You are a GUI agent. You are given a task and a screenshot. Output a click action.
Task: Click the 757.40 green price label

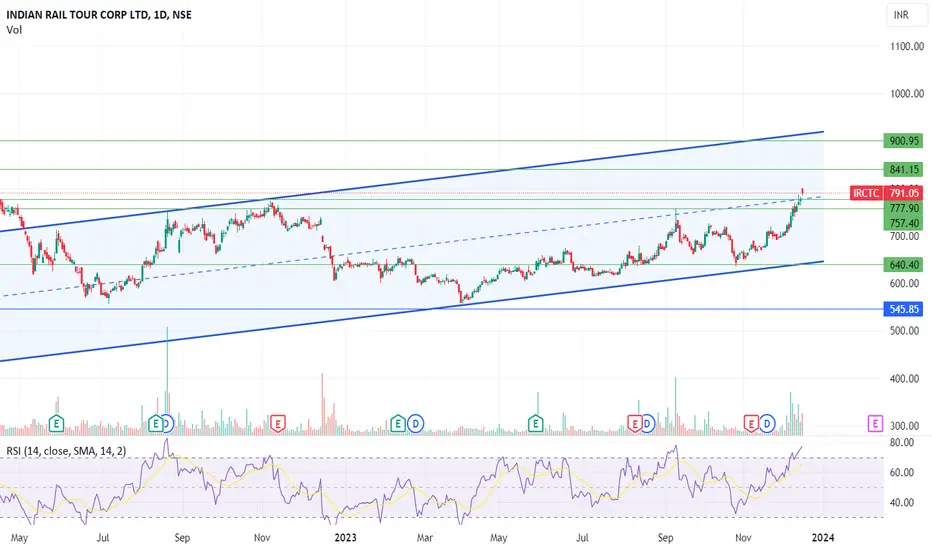pos(903,223)
